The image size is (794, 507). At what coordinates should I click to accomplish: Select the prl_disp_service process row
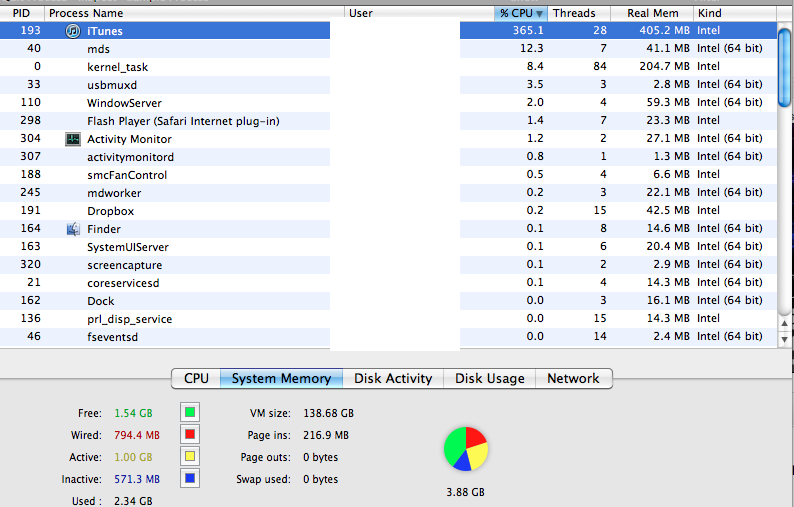pyautogui.click(x=388, y=319)
